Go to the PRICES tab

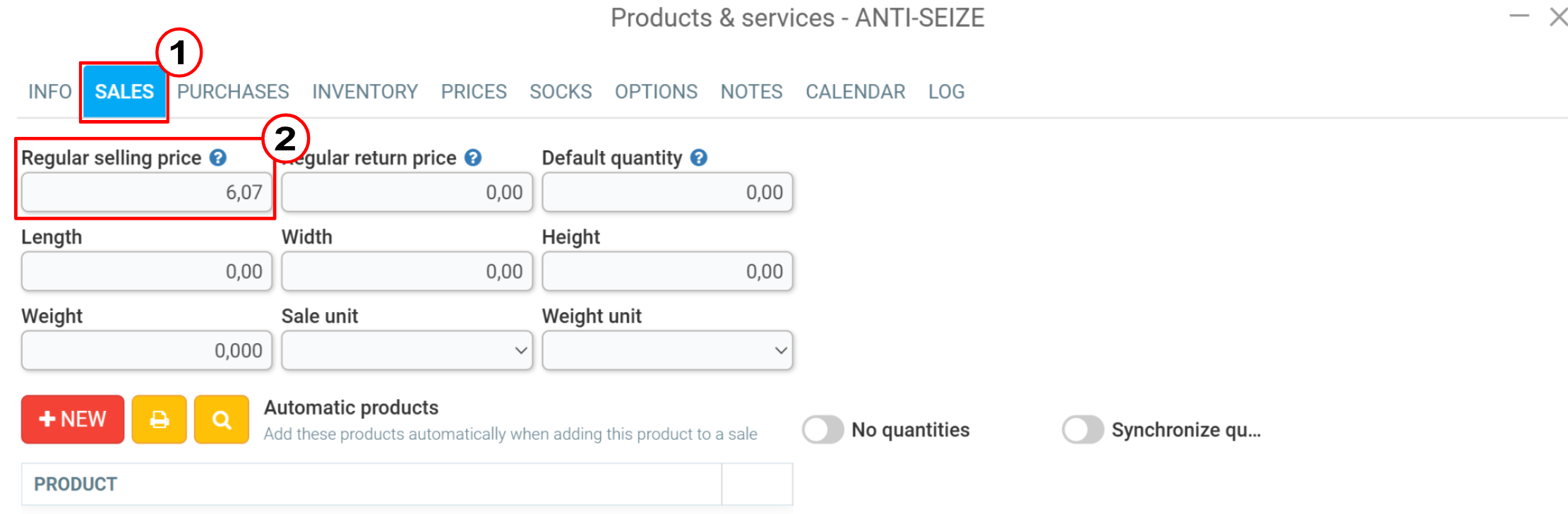coord(474,92)
